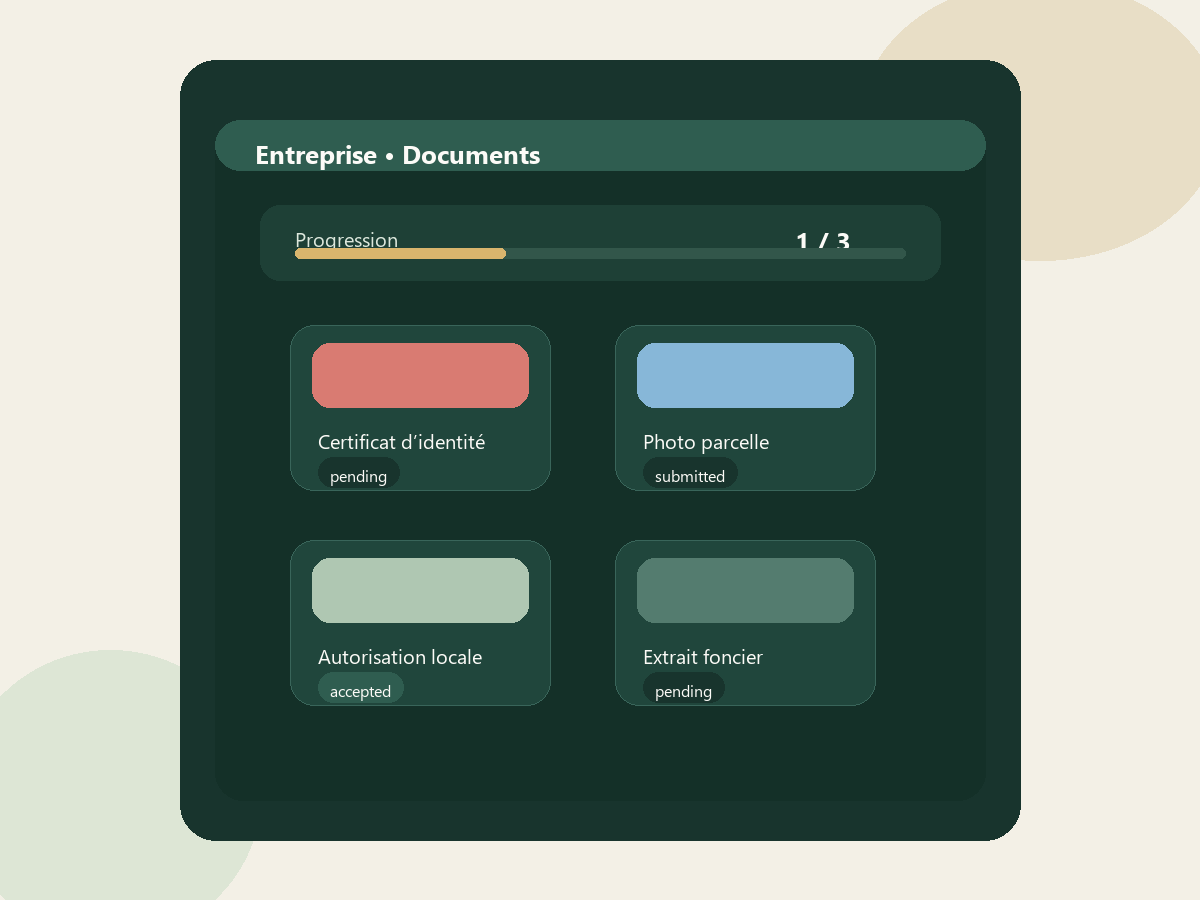Select the Autorisation locale preview area
Viewport: 1200px width, 900px height.
click(420, 590)
